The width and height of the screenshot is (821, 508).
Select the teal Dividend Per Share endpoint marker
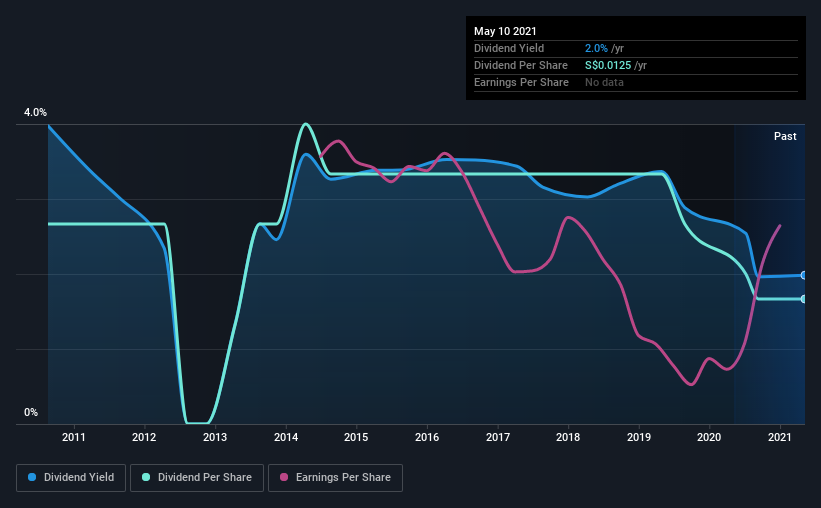[804, 299]
